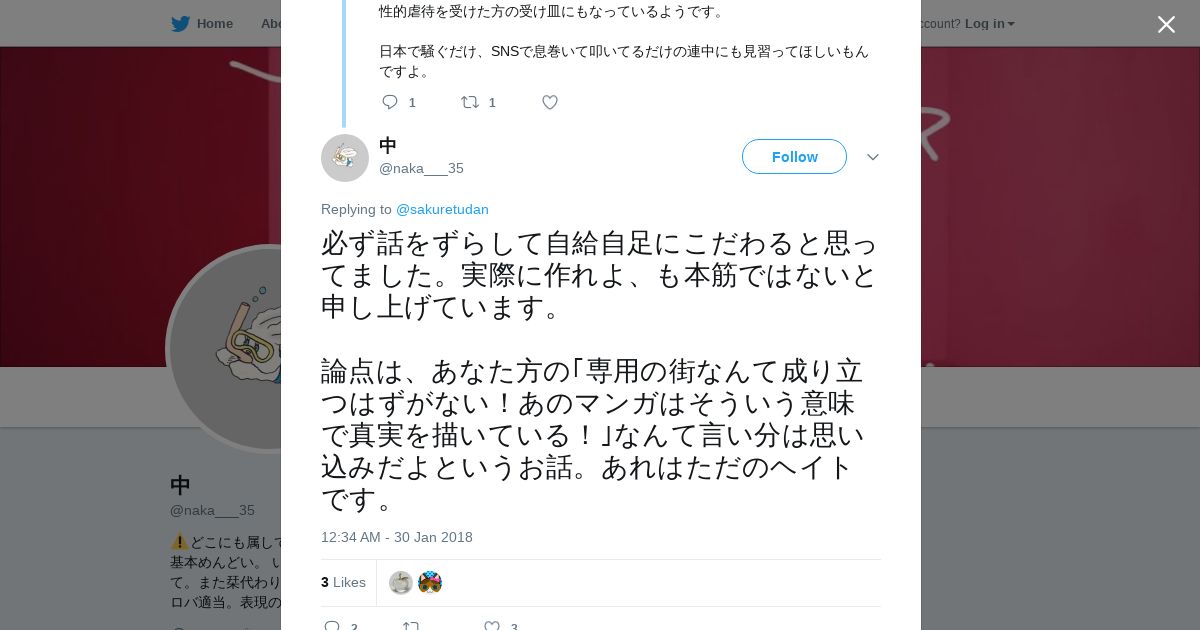Viewport: 1200px width, 630px height.
Task: Open first liker's avatar
Action: pos(401,583)
